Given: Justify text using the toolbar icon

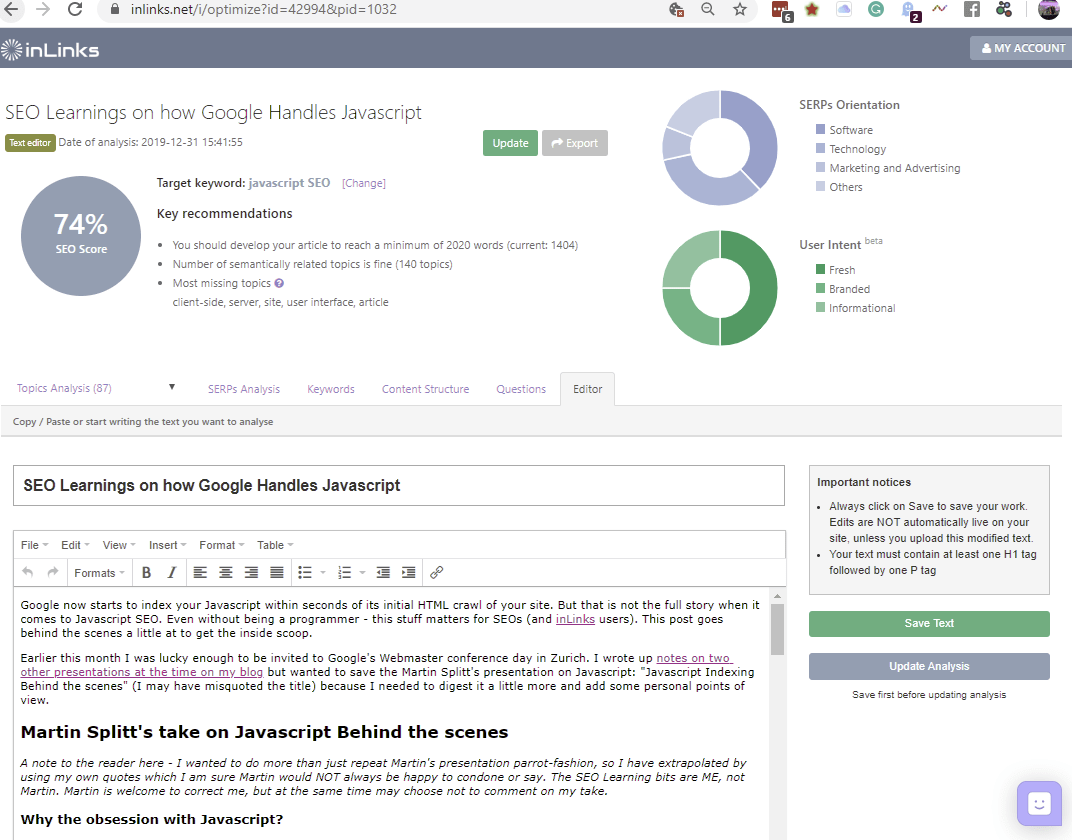Looking at the screenshot, I should [277, 573].
